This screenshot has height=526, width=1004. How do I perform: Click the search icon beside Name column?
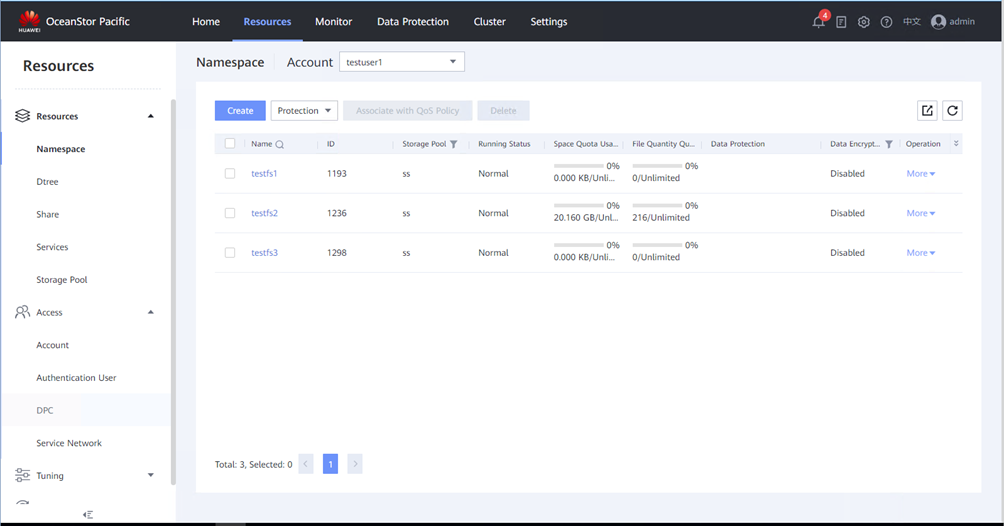click(280, 145)
